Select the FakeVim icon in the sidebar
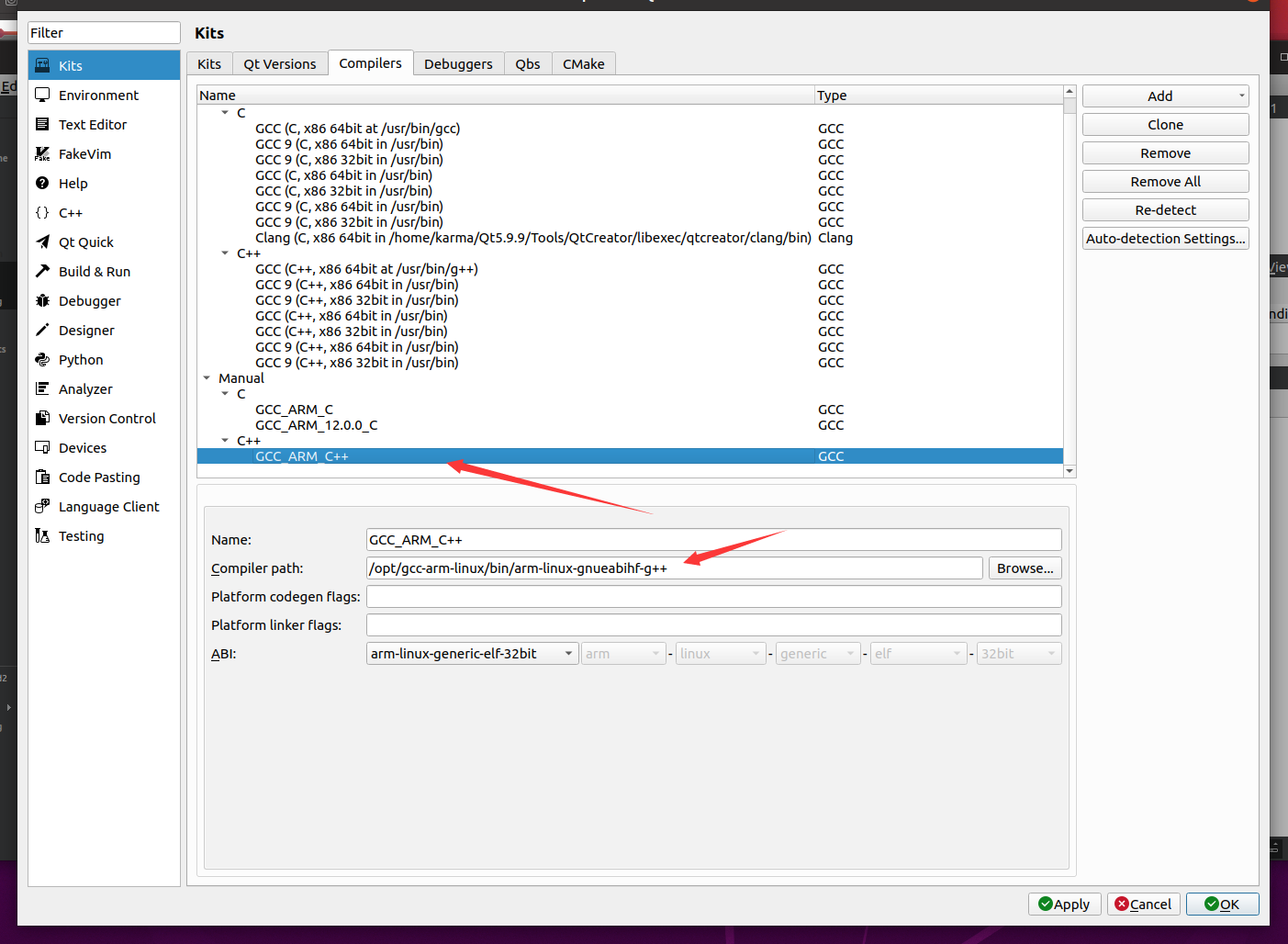The width and height of the screenshot is (1288, 944). point(40,153)
